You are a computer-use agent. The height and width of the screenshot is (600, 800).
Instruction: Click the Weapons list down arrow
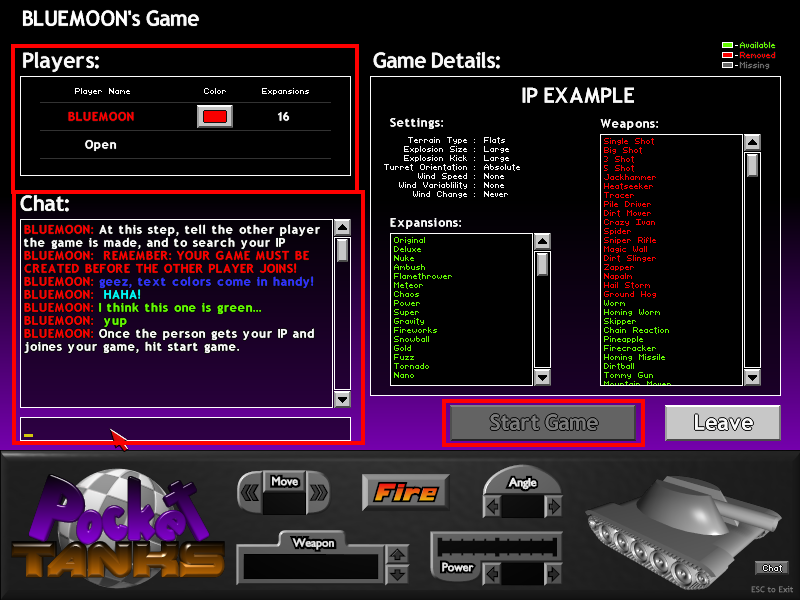pyautogui.click(x=753, y=377)
